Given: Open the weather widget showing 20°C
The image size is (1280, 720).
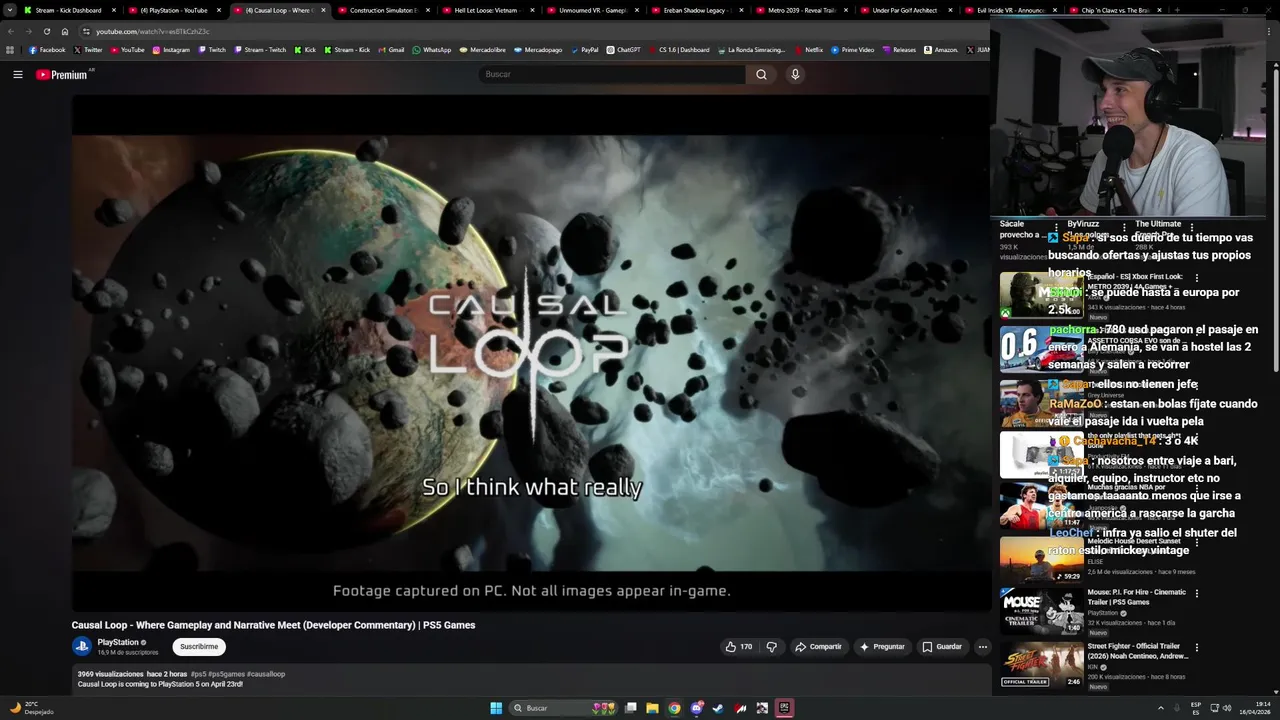Looking at the screenshot, I should pos(32,708).
